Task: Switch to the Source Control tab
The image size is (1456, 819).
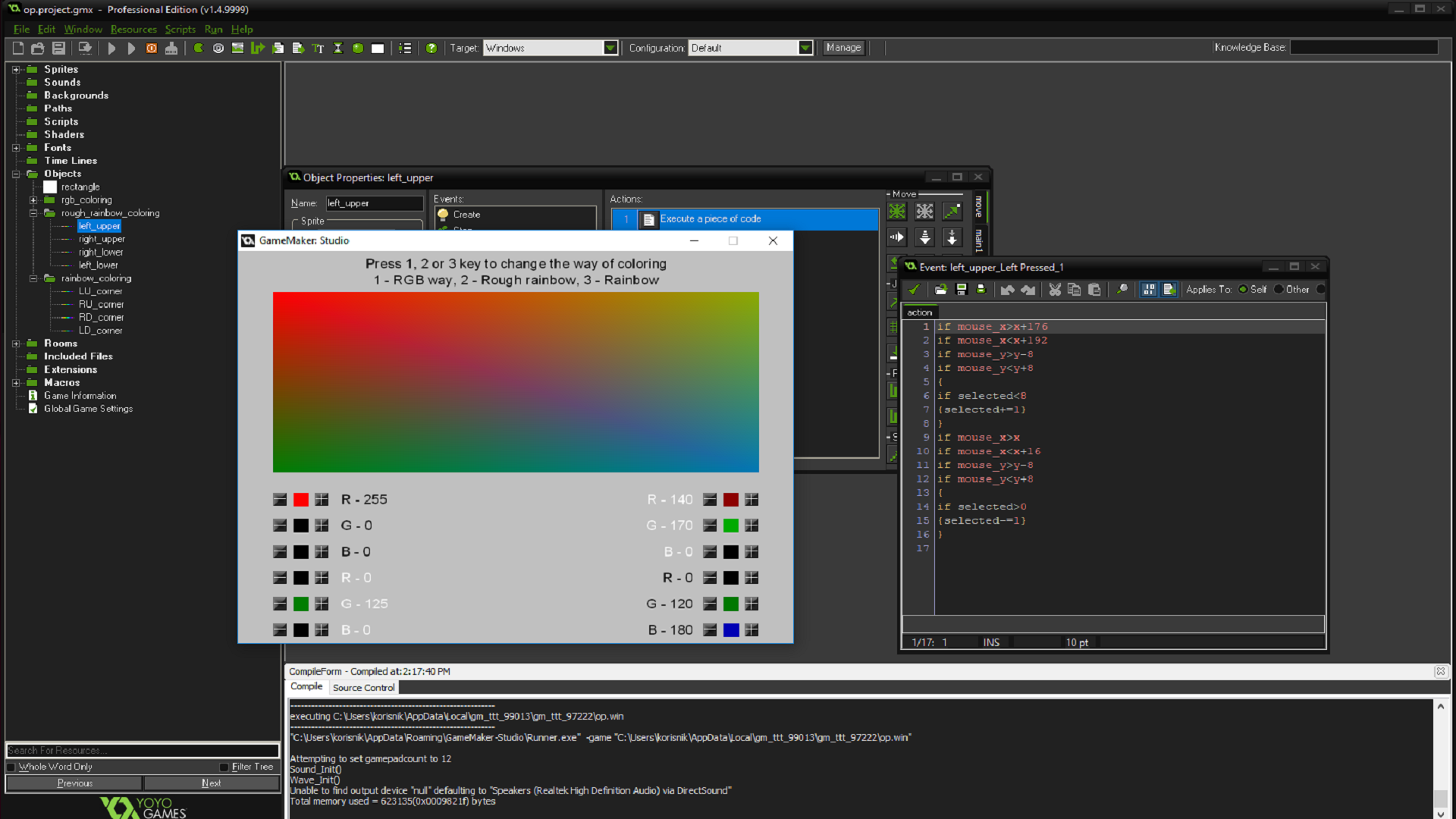Action: 363,687
